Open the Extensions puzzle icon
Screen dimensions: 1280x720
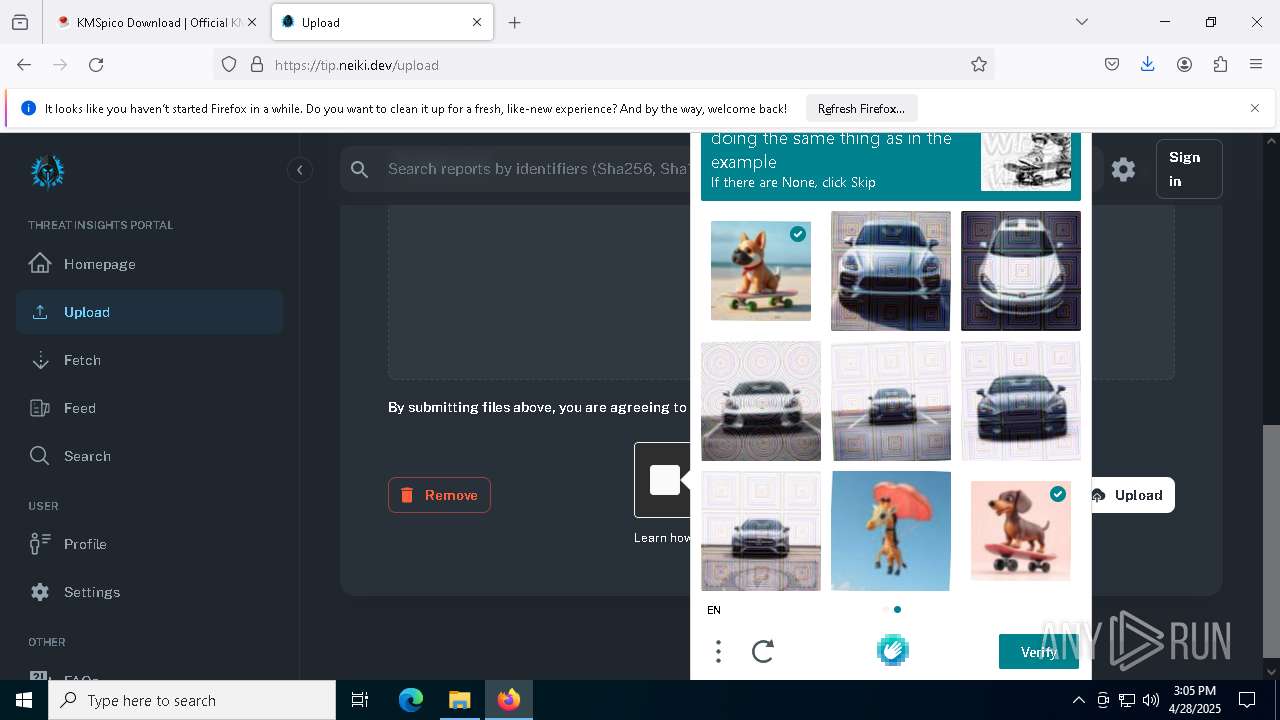click(1220, 64)
